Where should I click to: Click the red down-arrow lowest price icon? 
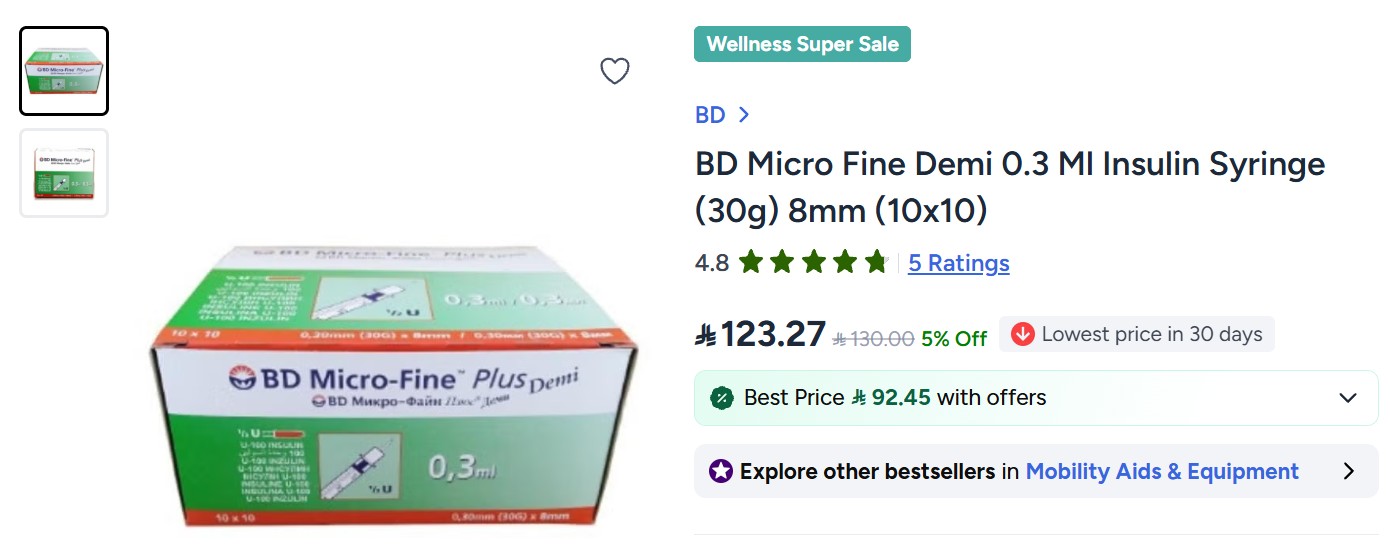click(1022, 334)
